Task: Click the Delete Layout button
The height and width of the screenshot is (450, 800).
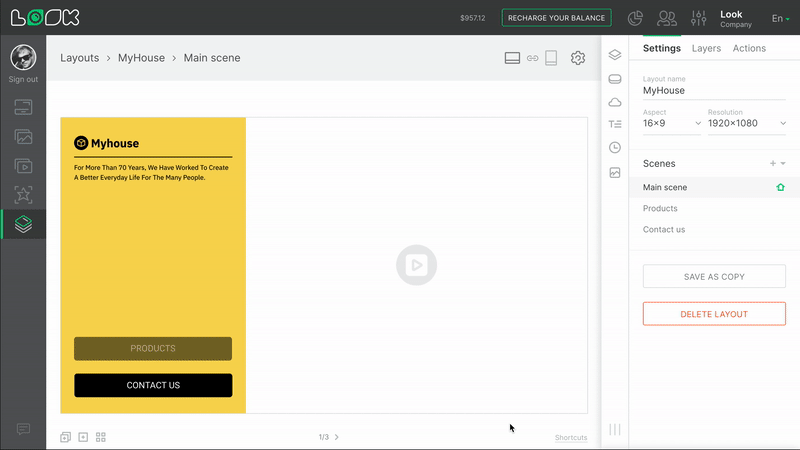Action: pyautogui.click(x=714, y=314)
